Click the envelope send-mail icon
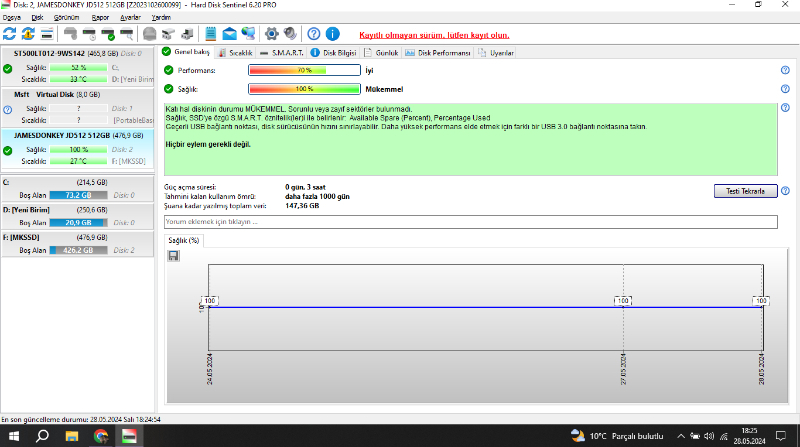800x447 pixels. coord(230,34)
